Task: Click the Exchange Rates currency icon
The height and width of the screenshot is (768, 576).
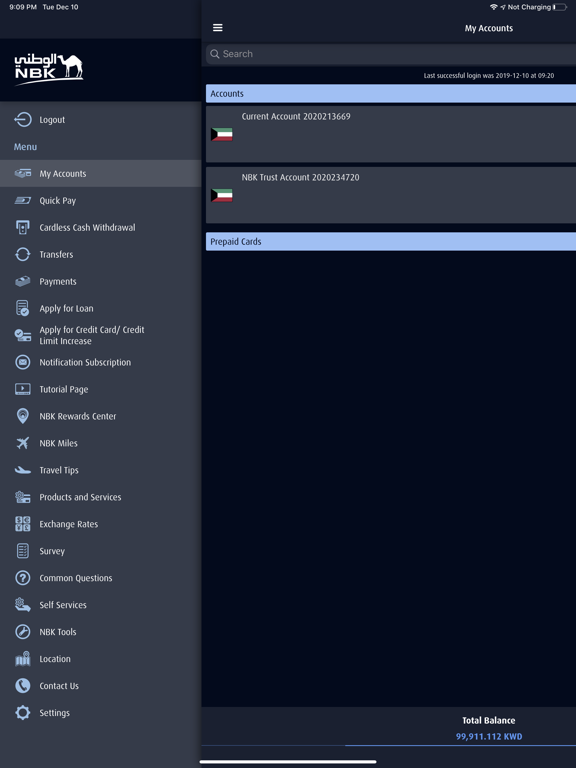Action: (x=23, y=524)
